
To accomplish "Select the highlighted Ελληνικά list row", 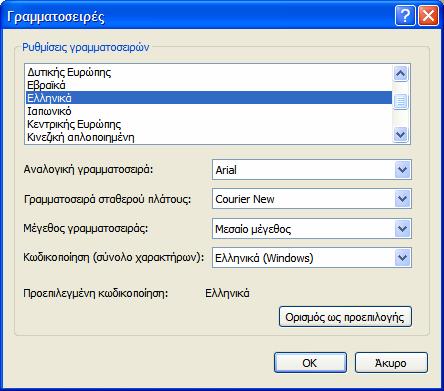I will [209, 98].
